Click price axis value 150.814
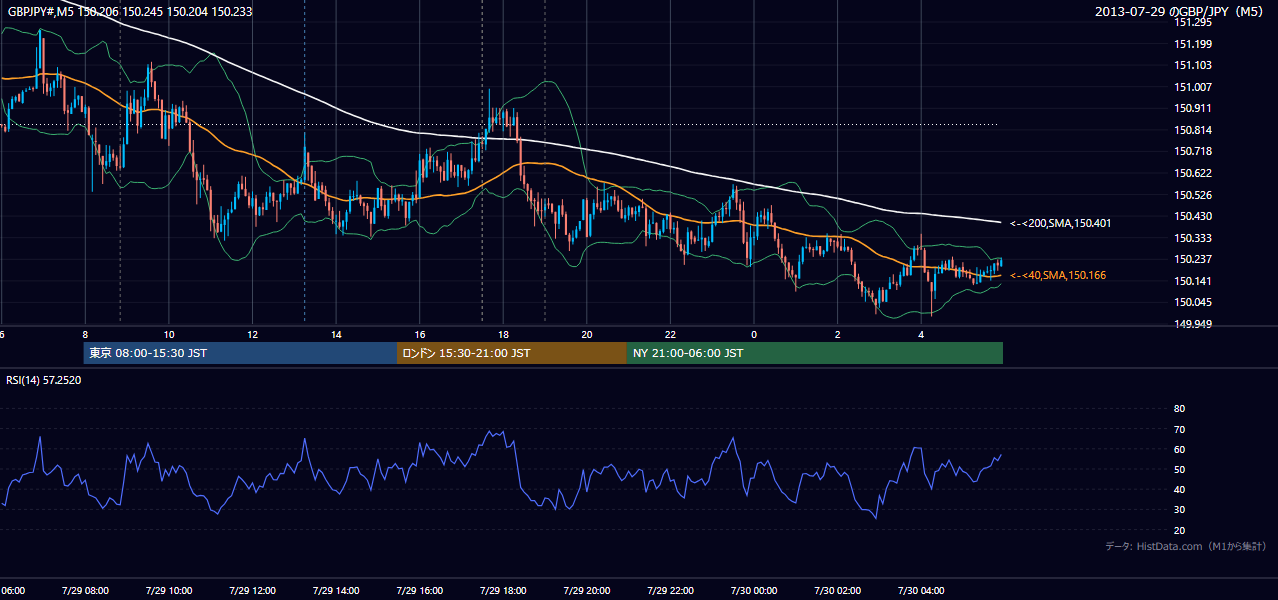Screen dimensions: 1278x600 click(x=1194, y=130)
